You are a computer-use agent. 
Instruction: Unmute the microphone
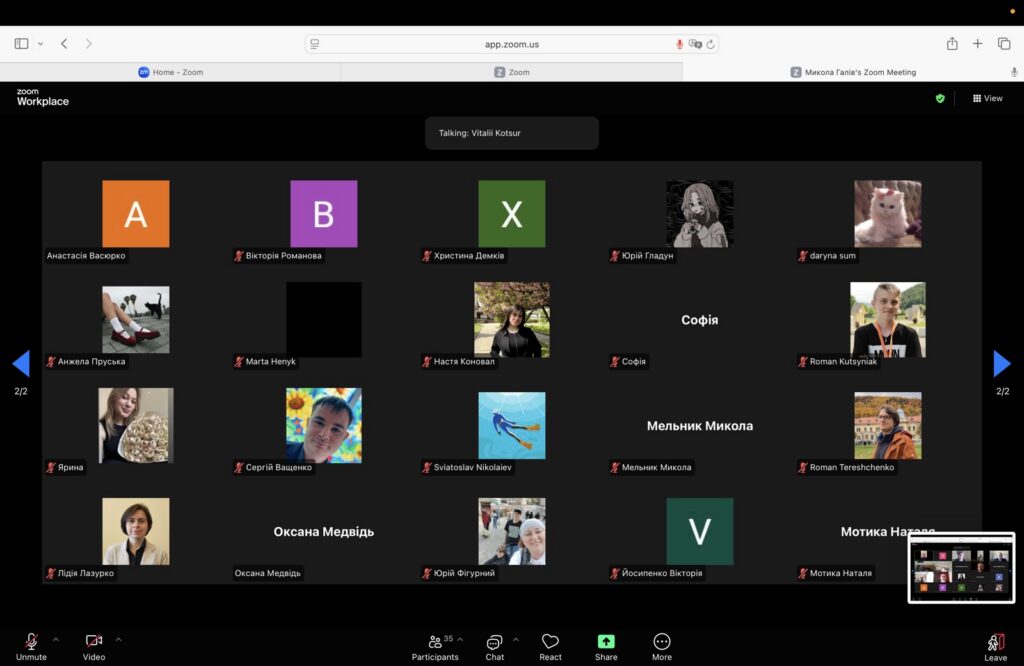(31, 645)
